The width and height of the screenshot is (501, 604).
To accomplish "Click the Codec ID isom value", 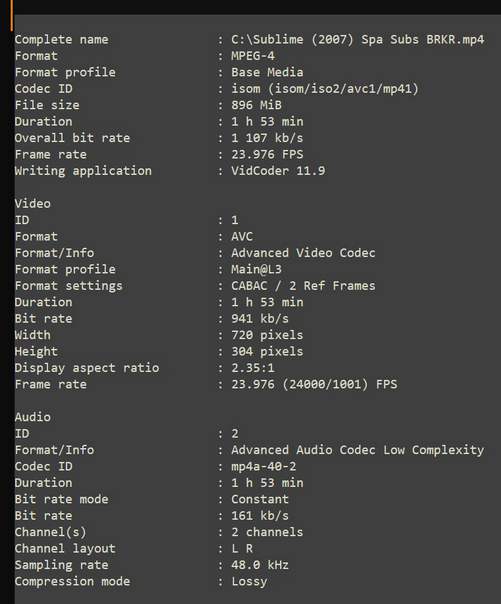I will pos(325,89).
